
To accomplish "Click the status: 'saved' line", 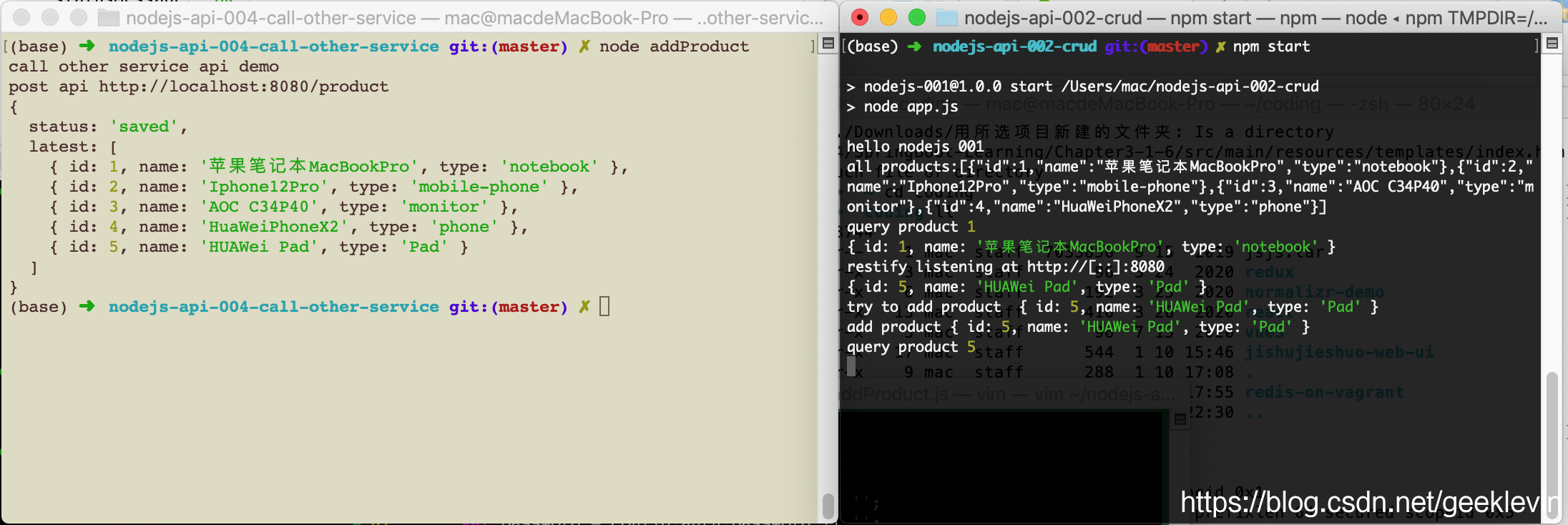I will tap(108, 127).
